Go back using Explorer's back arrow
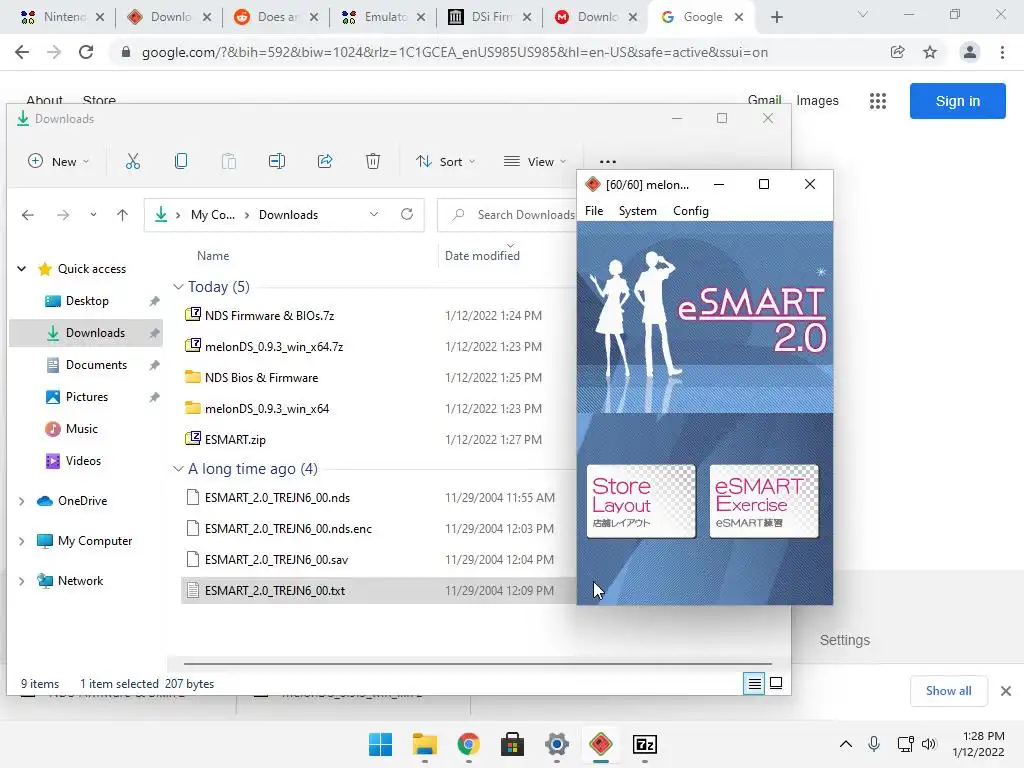The height and width of the screenshot is (768, 1024). pos(27,215)
